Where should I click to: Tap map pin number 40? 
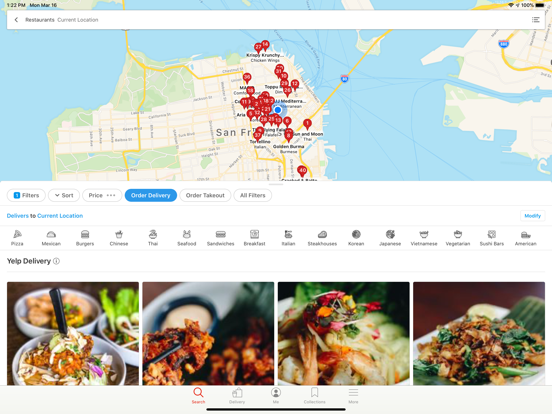point(302,171)
